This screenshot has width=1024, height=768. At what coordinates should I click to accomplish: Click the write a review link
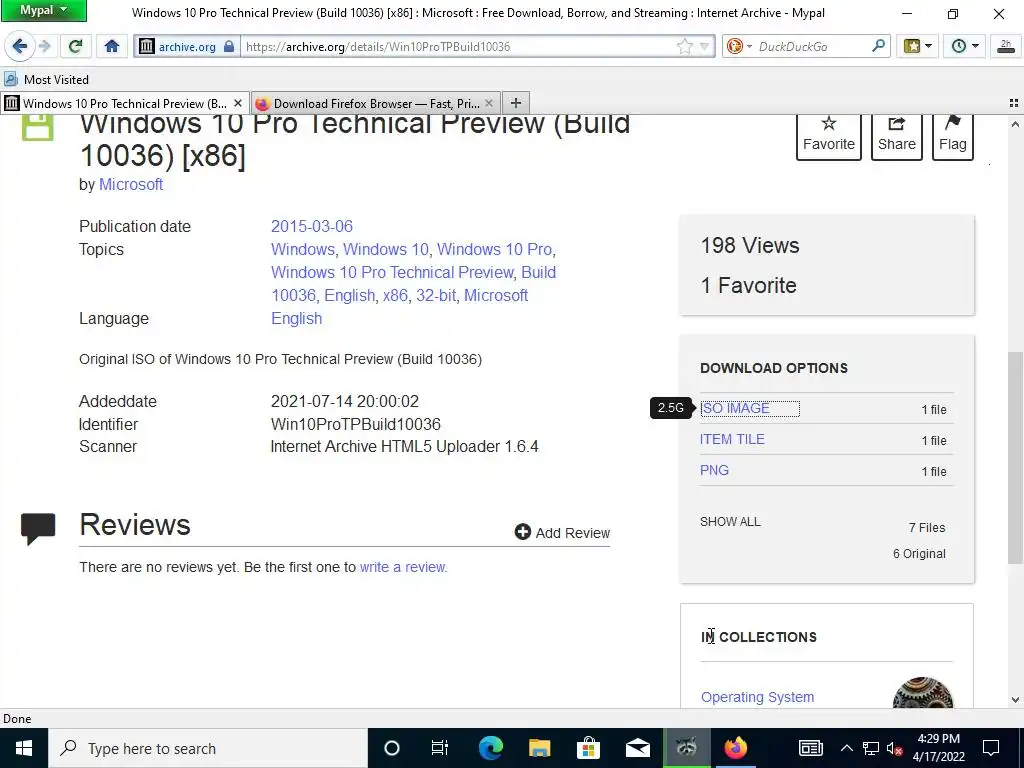[x=404, y=567]
